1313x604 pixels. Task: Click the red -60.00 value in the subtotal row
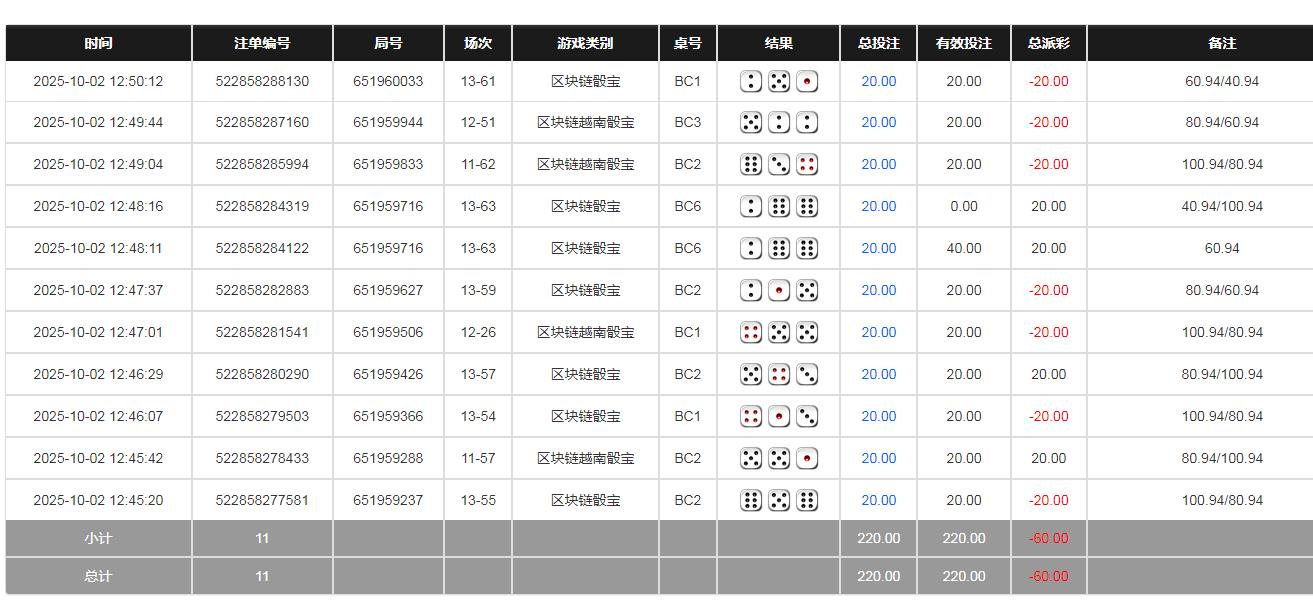coord(1047,538)
